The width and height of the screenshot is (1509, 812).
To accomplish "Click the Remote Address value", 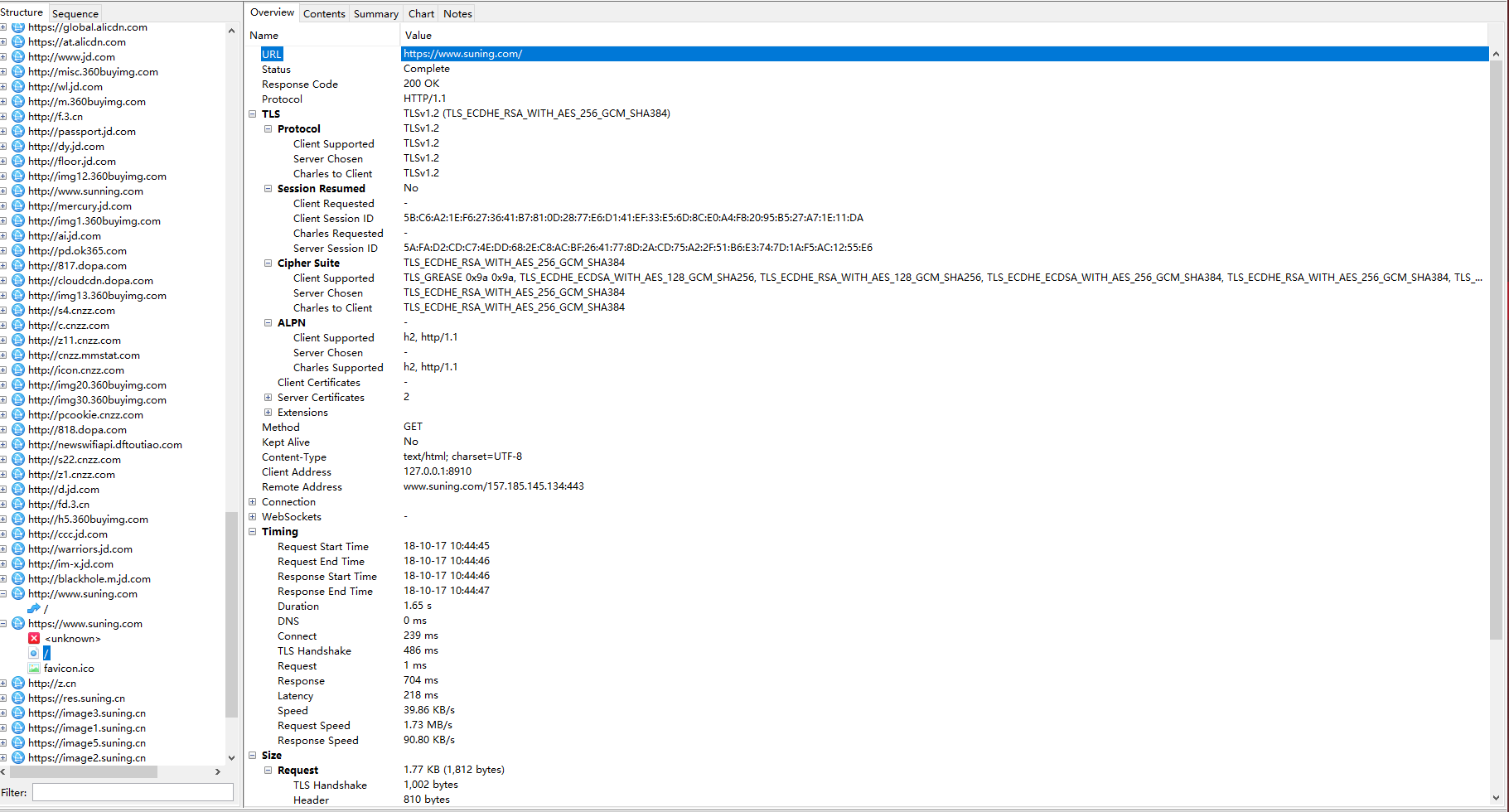I will [493, 486].
